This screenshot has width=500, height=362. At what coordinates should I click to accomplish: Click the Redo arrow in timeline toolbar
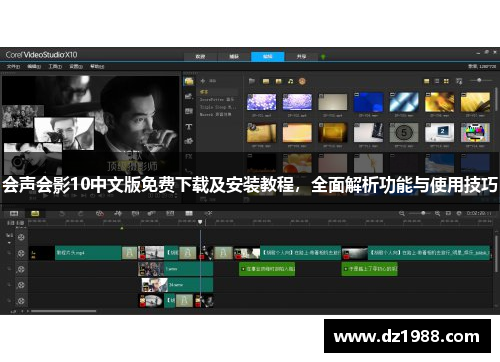coord(80,213)
